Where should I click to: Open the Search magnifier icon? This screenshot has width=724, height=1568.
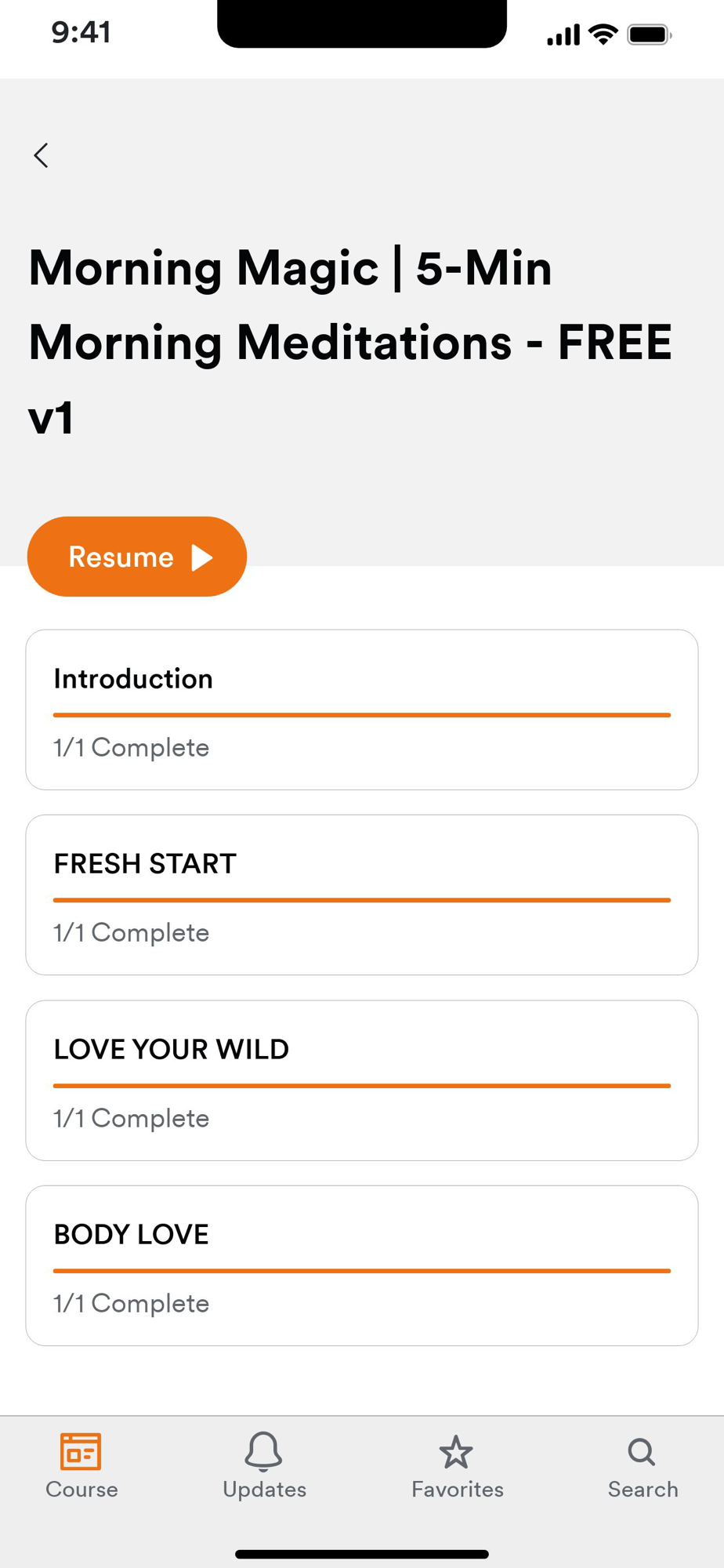642,1452
